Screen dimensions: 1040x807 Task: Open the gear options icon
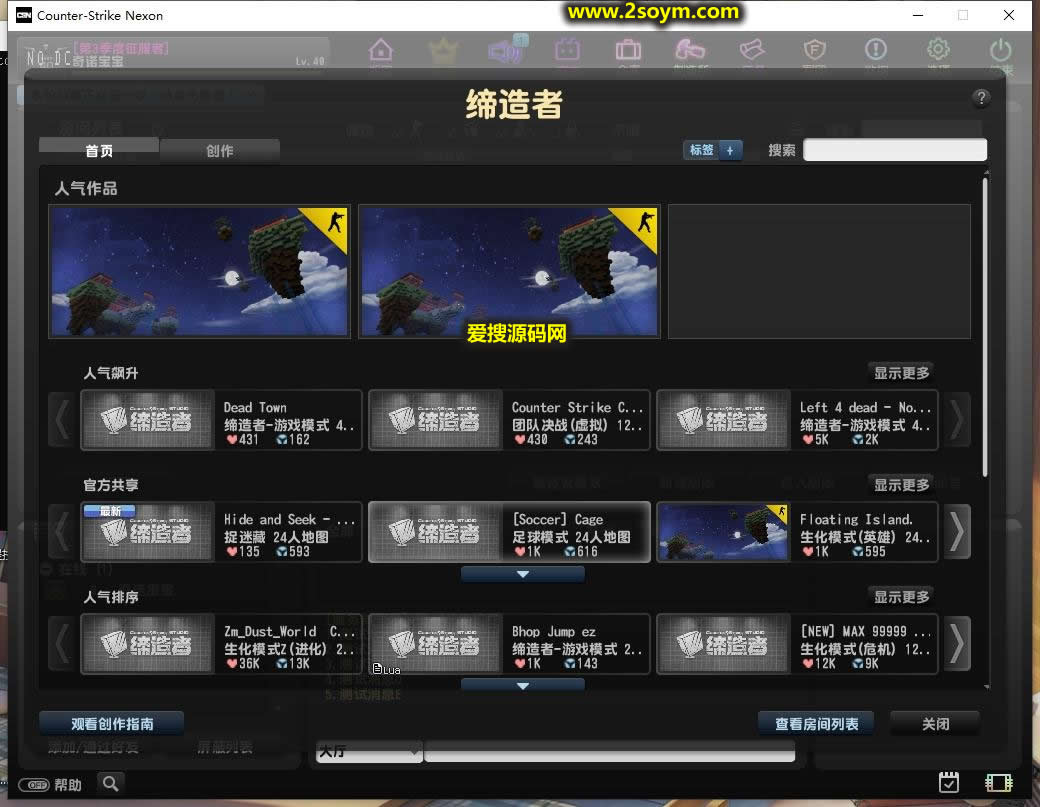(x=938, y=51)
